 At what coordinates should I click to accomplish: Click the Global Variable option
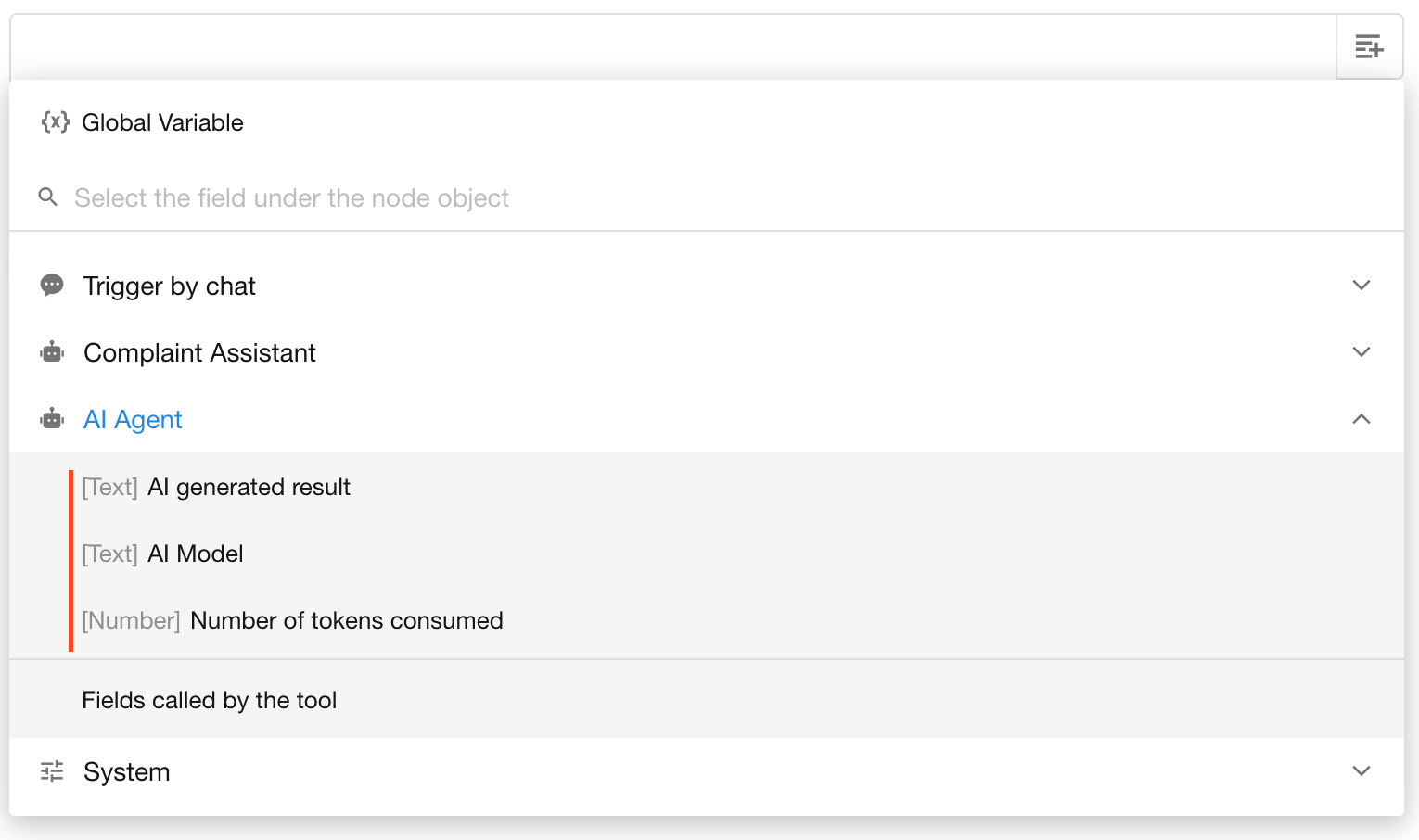[x=162, y=122]
